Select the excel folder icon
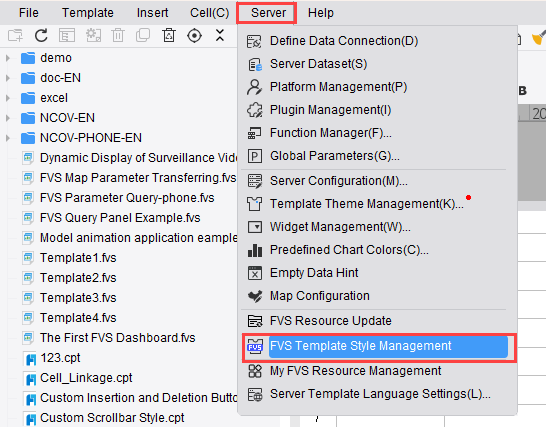The image size is (546, 427). [28, 98]
